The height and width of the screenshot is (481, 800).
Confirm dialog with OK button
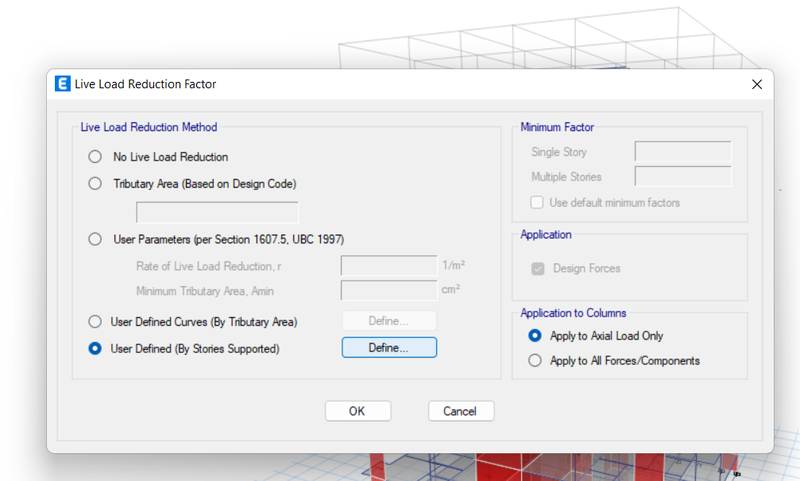pyautogui.click(x=358, y=411)
